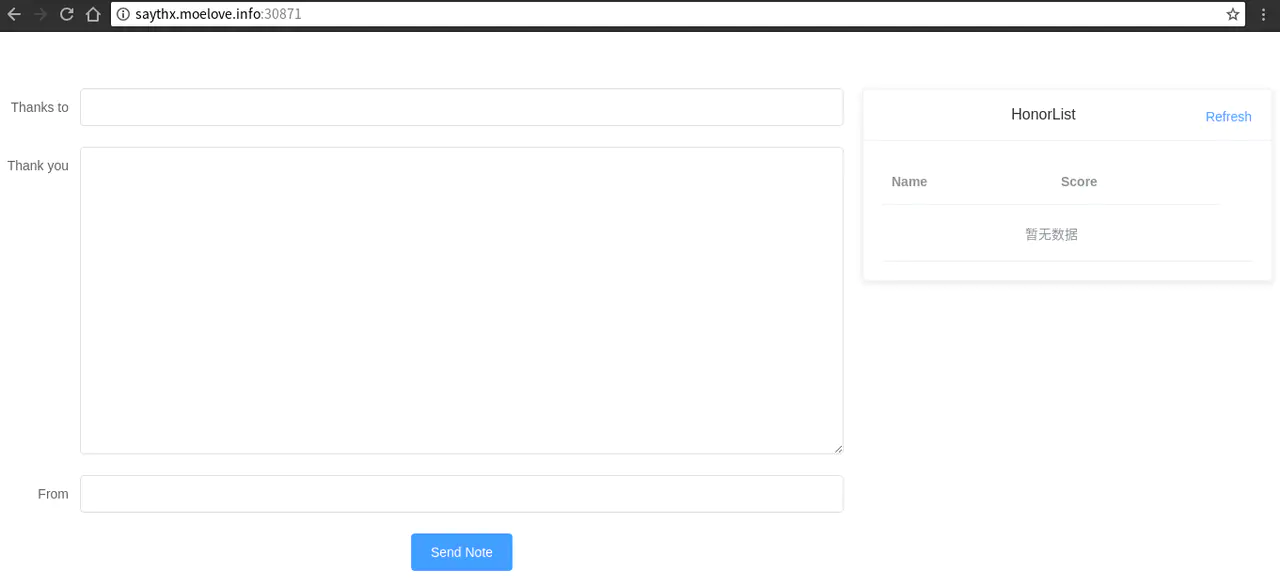Open the browser three-dot menu
This screenshot has height=587, width=1280.
point(1265,14)
